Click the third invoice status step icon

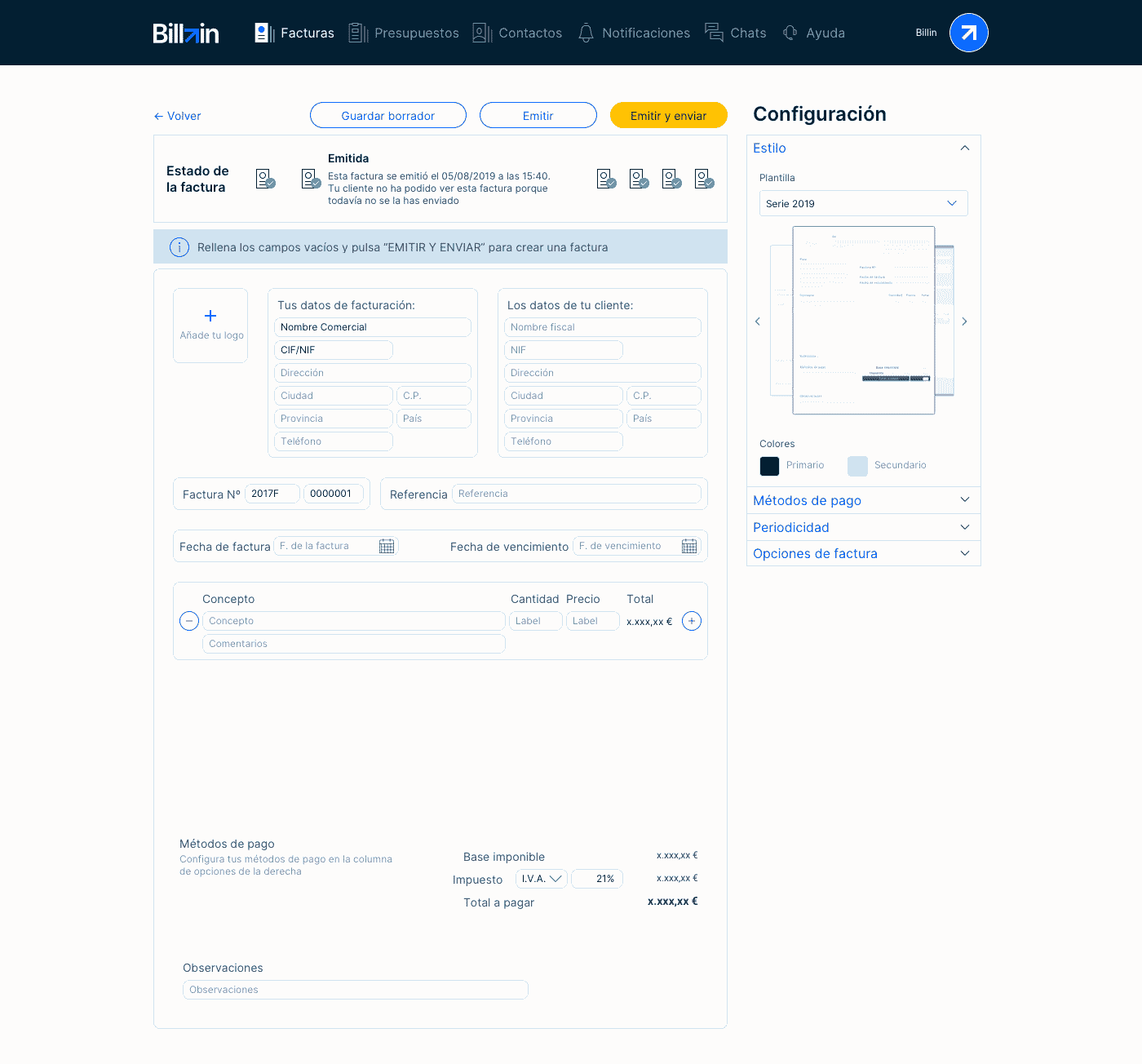[607, 179]
